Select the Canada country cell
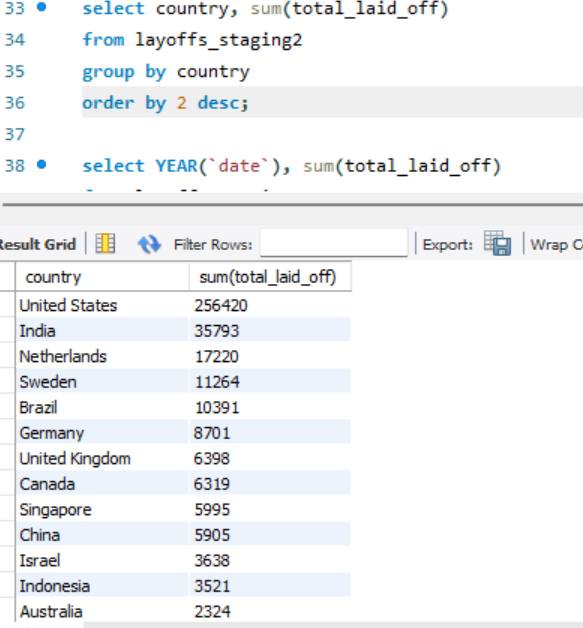This screenshot has height=628, width=583. (x=102, y=484)
